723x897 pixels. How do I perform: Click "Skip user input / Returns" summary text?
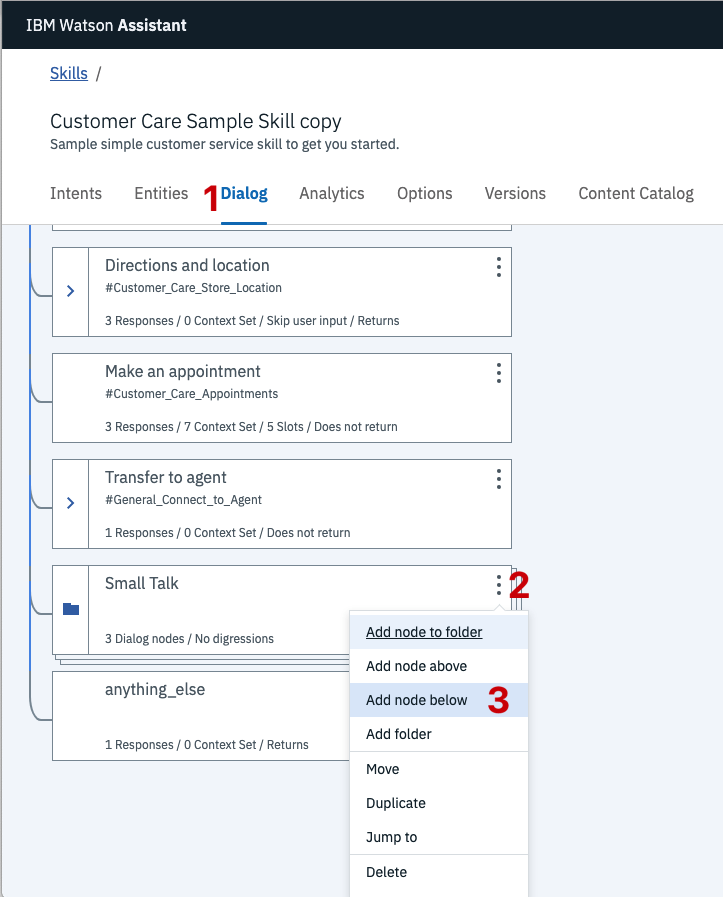333,321
